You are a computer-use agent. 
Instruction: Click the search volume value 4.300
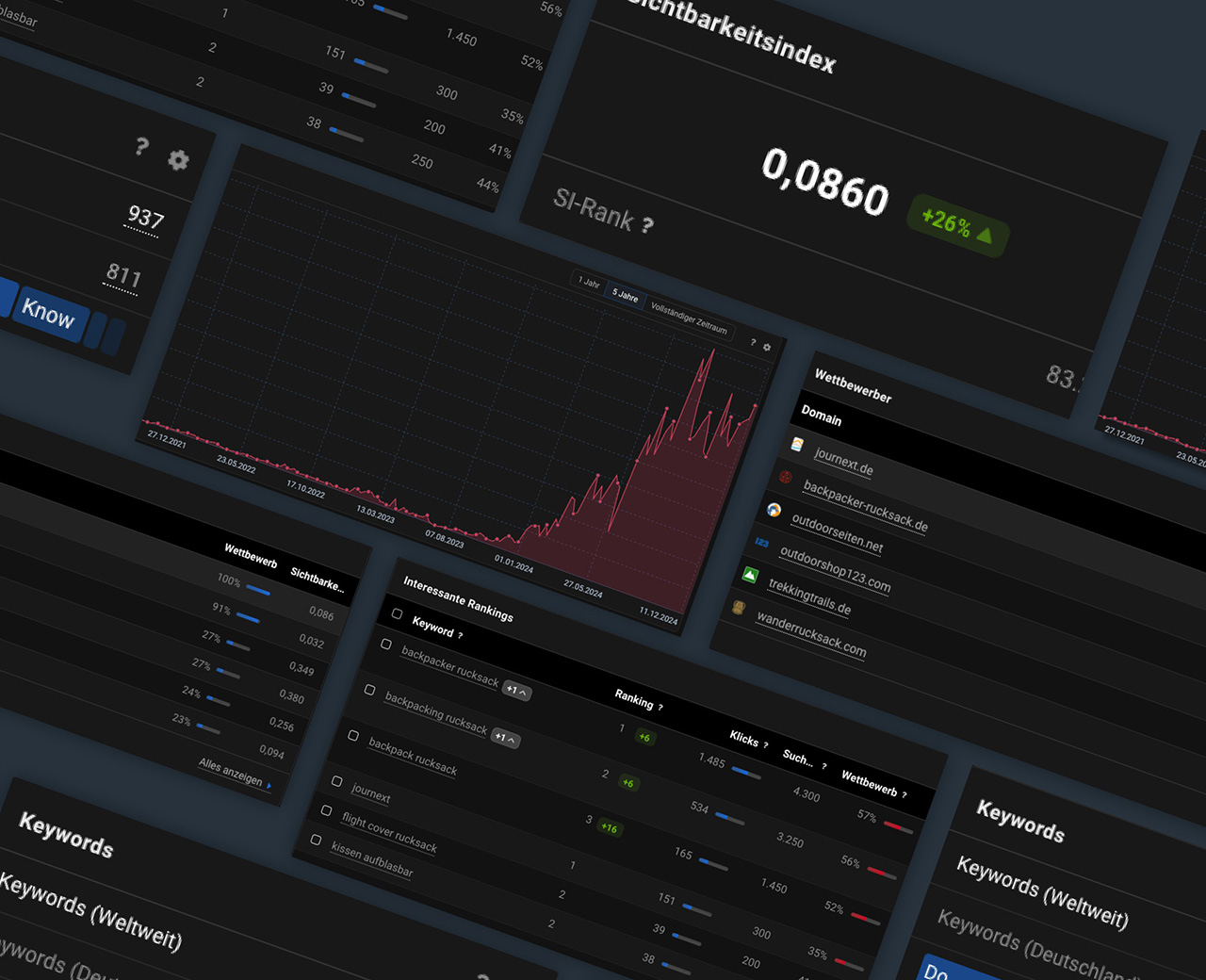pos(807,794)
